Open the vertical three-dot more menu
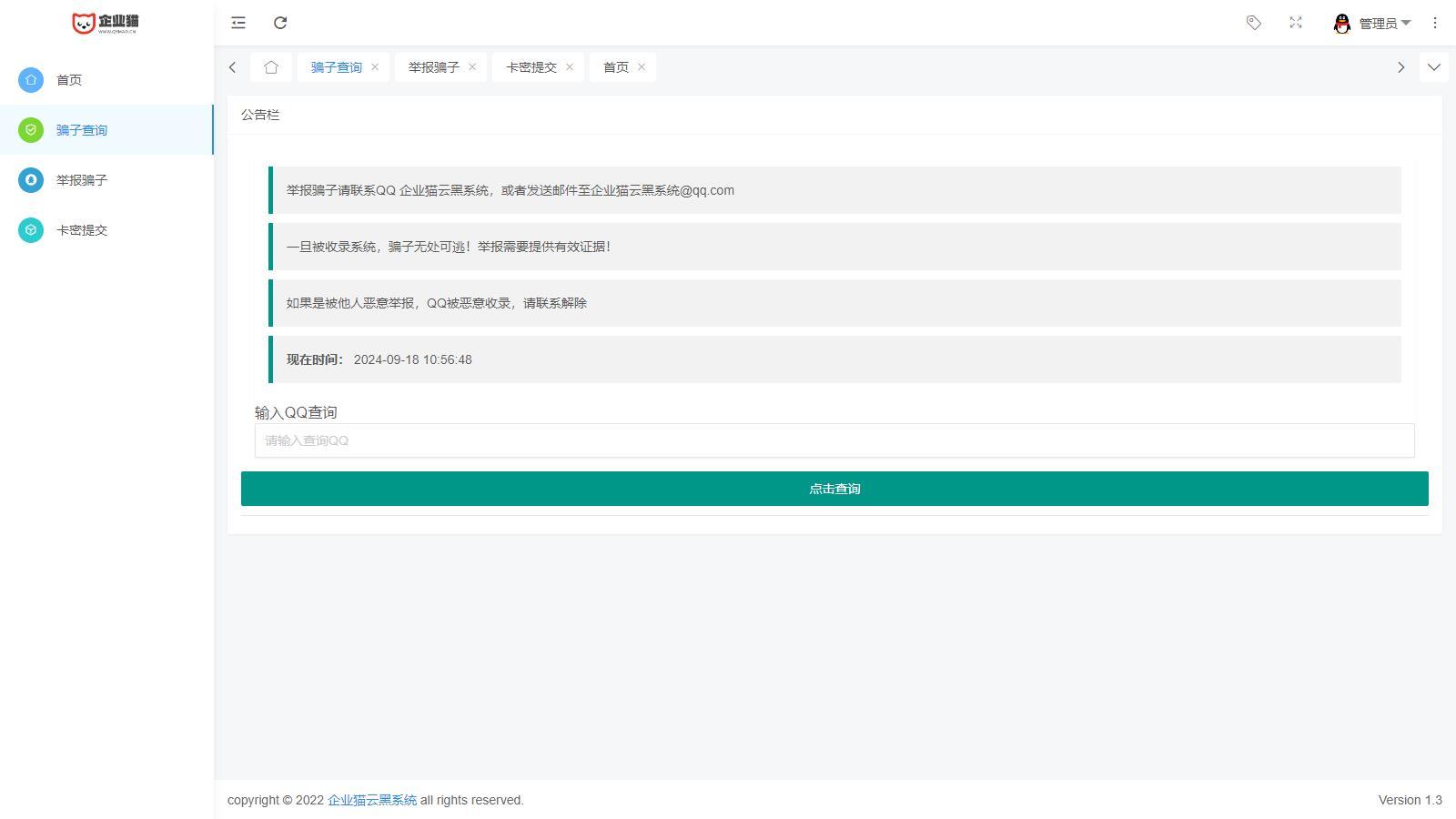Viewport: 1456px width, 819px height. coord(1435,23)
